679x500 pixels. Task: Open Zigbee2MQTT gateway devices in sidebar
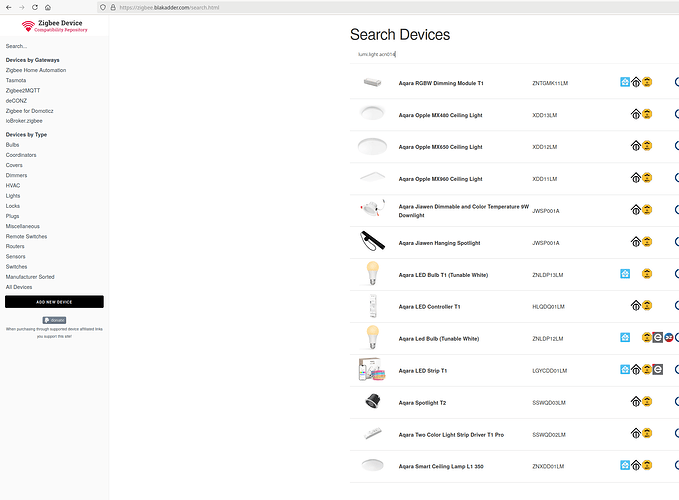(x=25, y=90)
